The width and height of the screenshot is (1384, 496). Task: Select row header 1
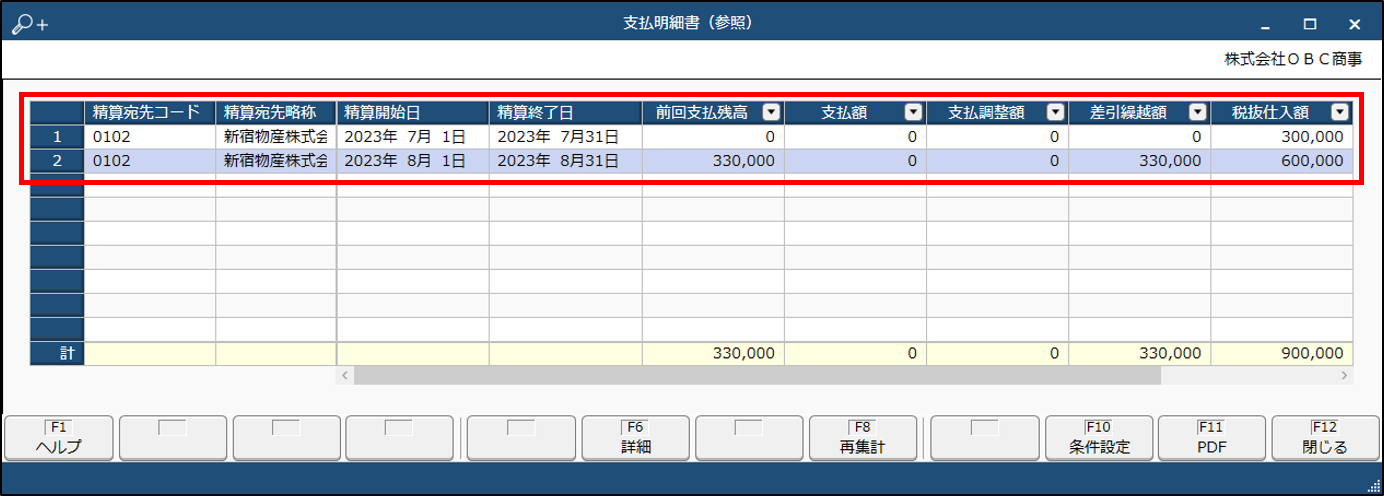57,136
